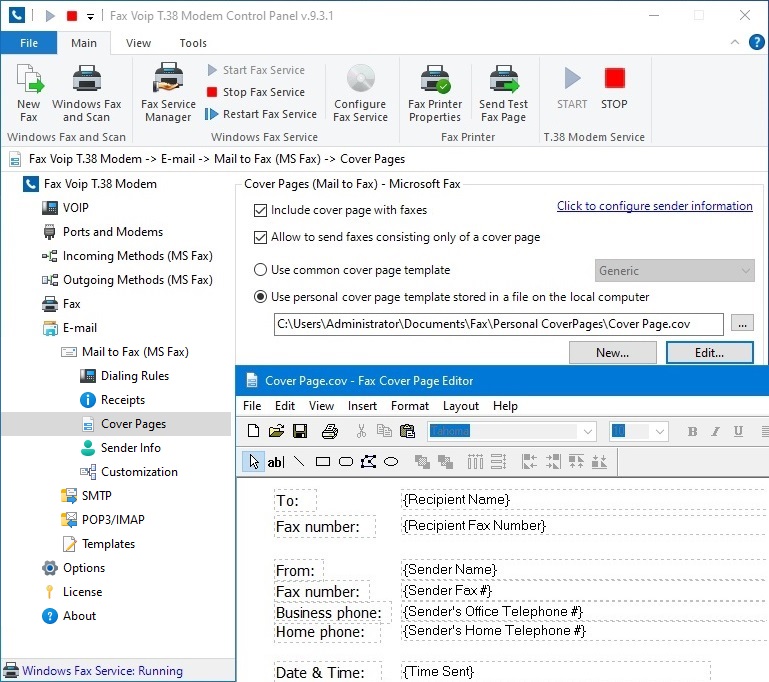Click the cover page file path field
This screenshot has height=682, width=769.
pos(498,324)
